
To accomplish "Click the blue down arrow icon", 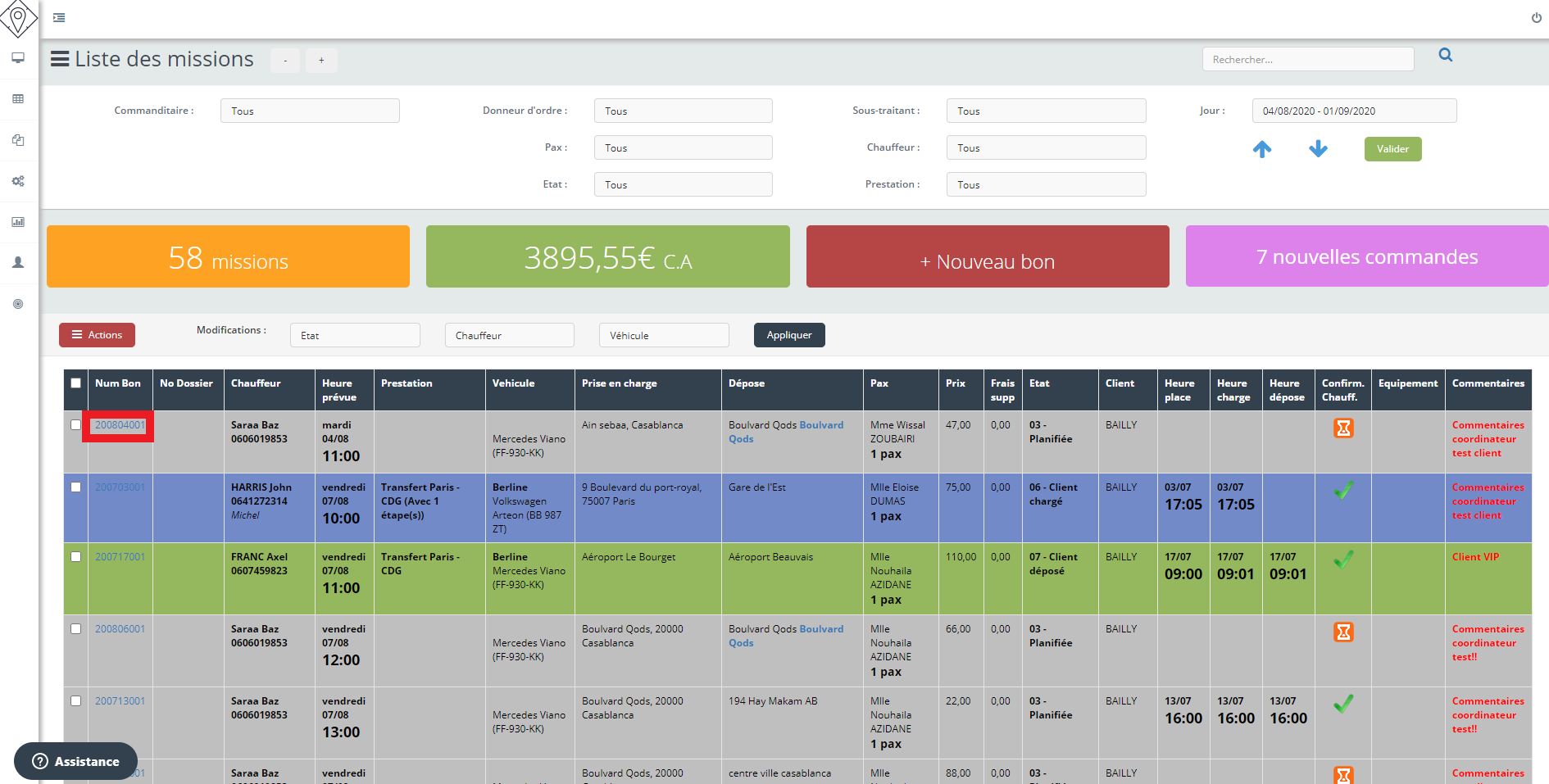I will tap(1318, 149).
